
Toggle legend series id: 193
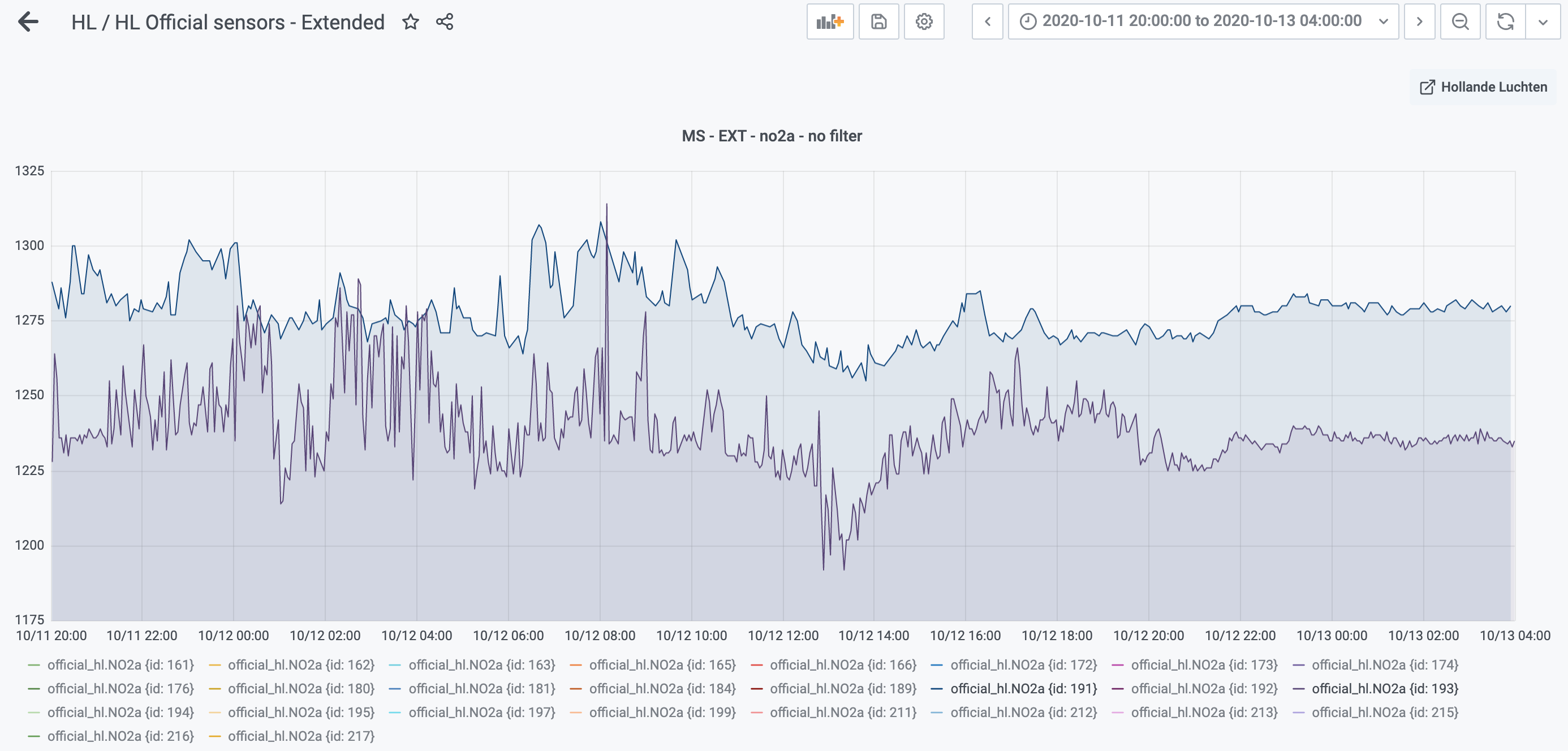(1384, 688)
